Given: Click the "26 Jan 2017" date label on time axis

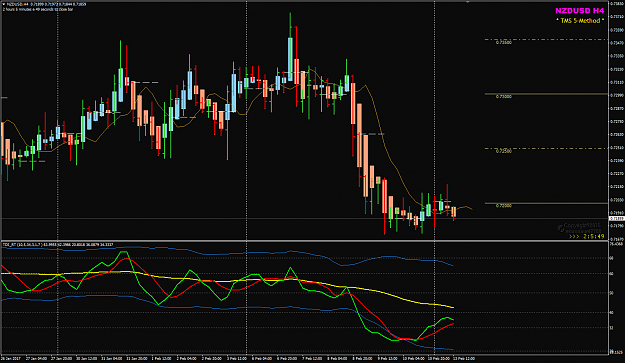Looking at the screenshot, I should pos(12,359).
